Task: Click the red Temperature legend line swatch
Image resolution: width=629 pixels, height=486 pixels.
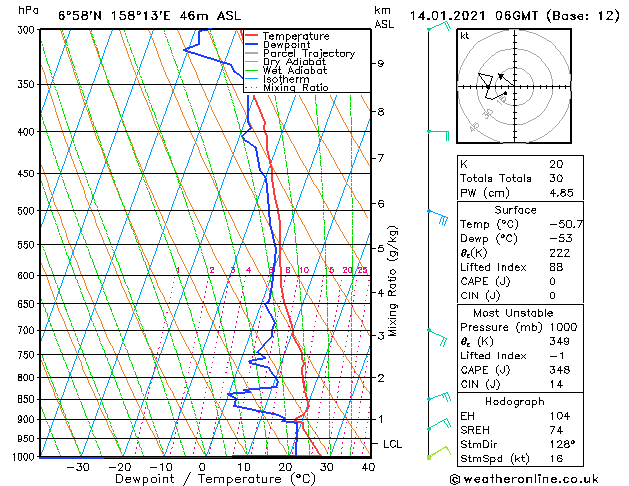Action: [x=252, y=36]
